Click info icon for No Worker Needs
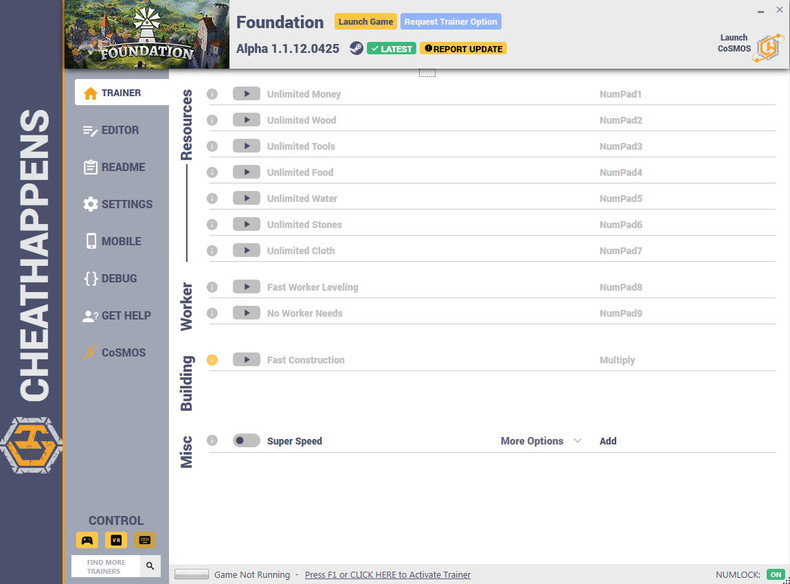The height and width of the screenshot is (584, 790). [212, 313]
